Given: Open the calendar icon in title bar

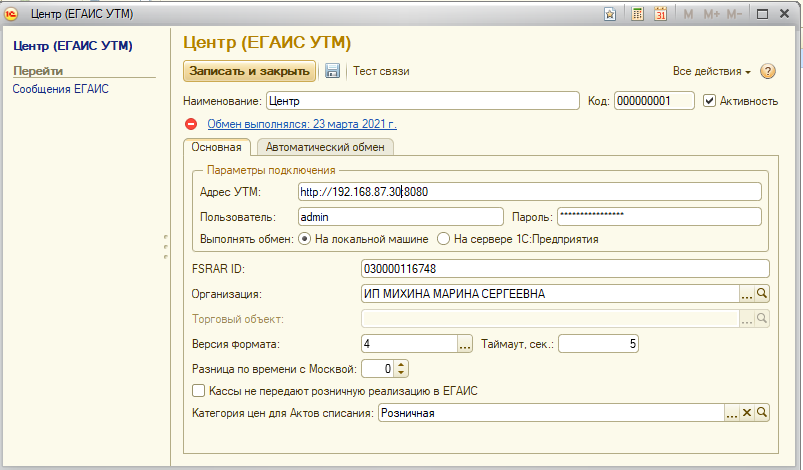Looking at the screenshot, I should tap(661, 14).
